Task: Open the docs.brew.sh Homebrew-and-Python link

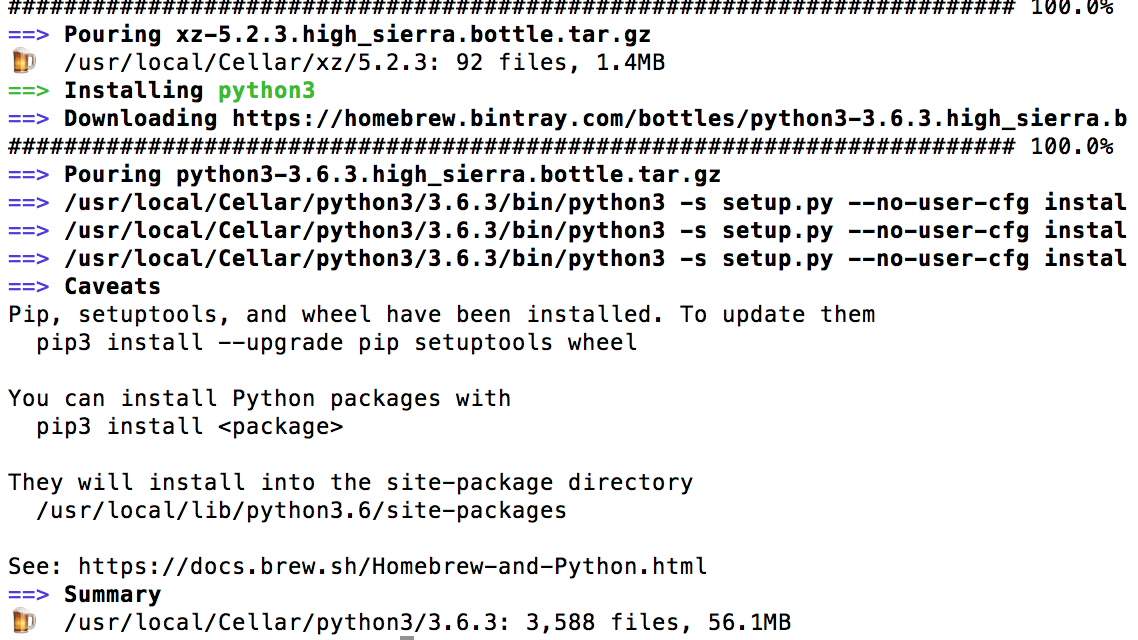Action: [392, 567]
